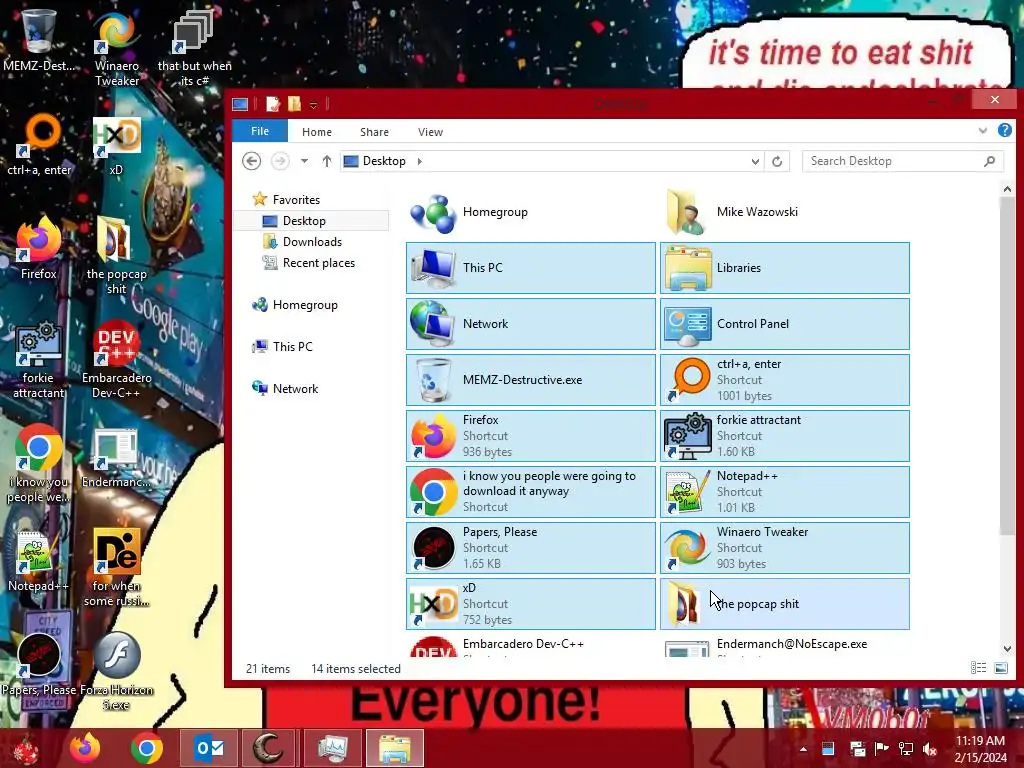1024x768 pixels.
Task: Open the Action Center flag tray icon
Action: (x=881, y=748)
